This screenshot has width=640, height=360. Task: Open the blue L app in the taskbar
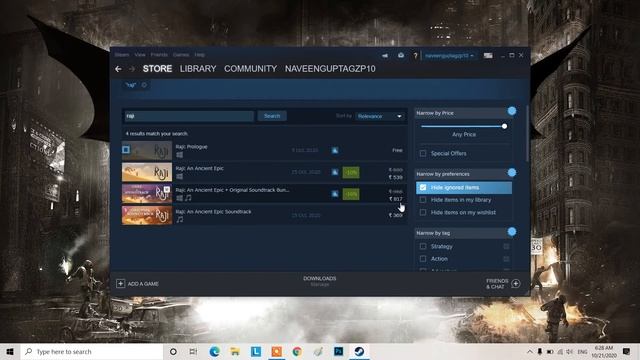(x=256, y=351)
